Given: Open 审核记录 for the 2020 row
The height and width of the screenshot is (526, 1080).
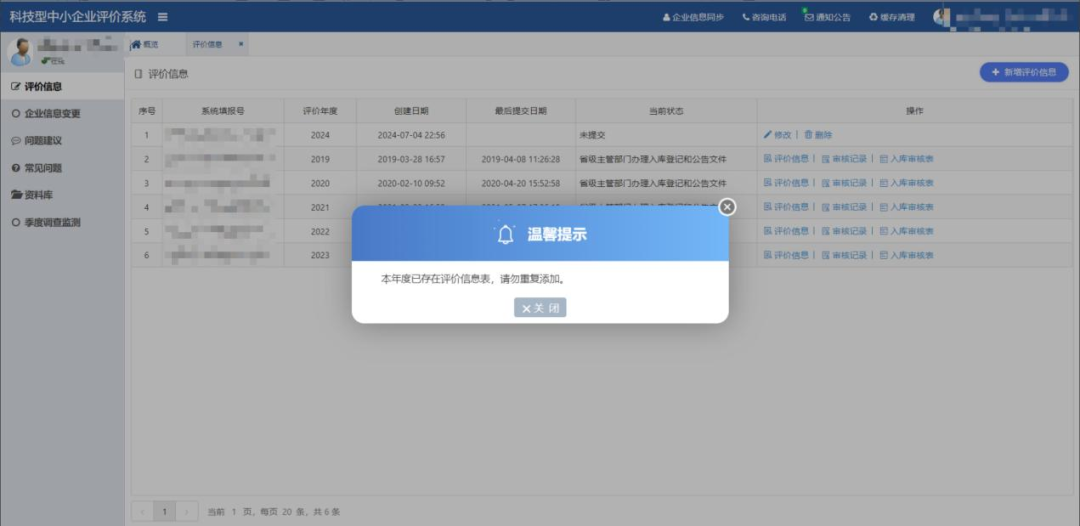Looking at the screenshot, I should (844, 183).
